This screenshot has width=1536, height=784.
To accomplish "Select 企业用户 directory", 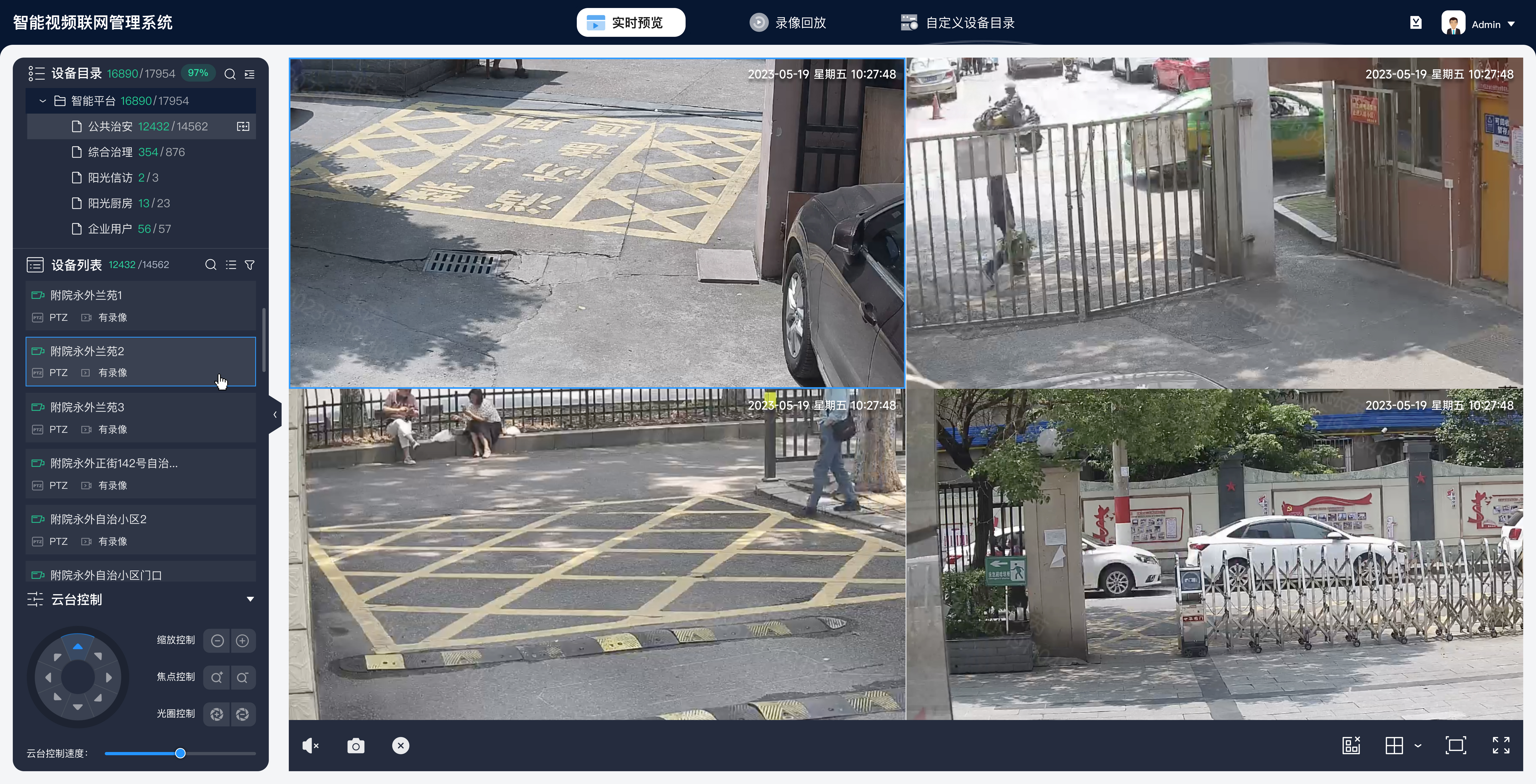I will tap(141, 229).
